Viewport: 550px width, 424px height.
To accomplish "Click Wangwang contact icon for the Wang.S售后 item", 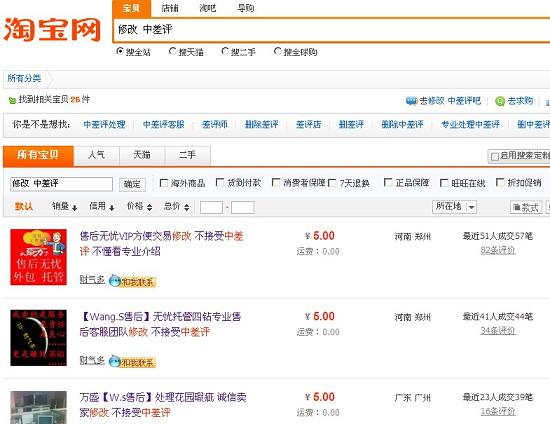I will [132, 362].
